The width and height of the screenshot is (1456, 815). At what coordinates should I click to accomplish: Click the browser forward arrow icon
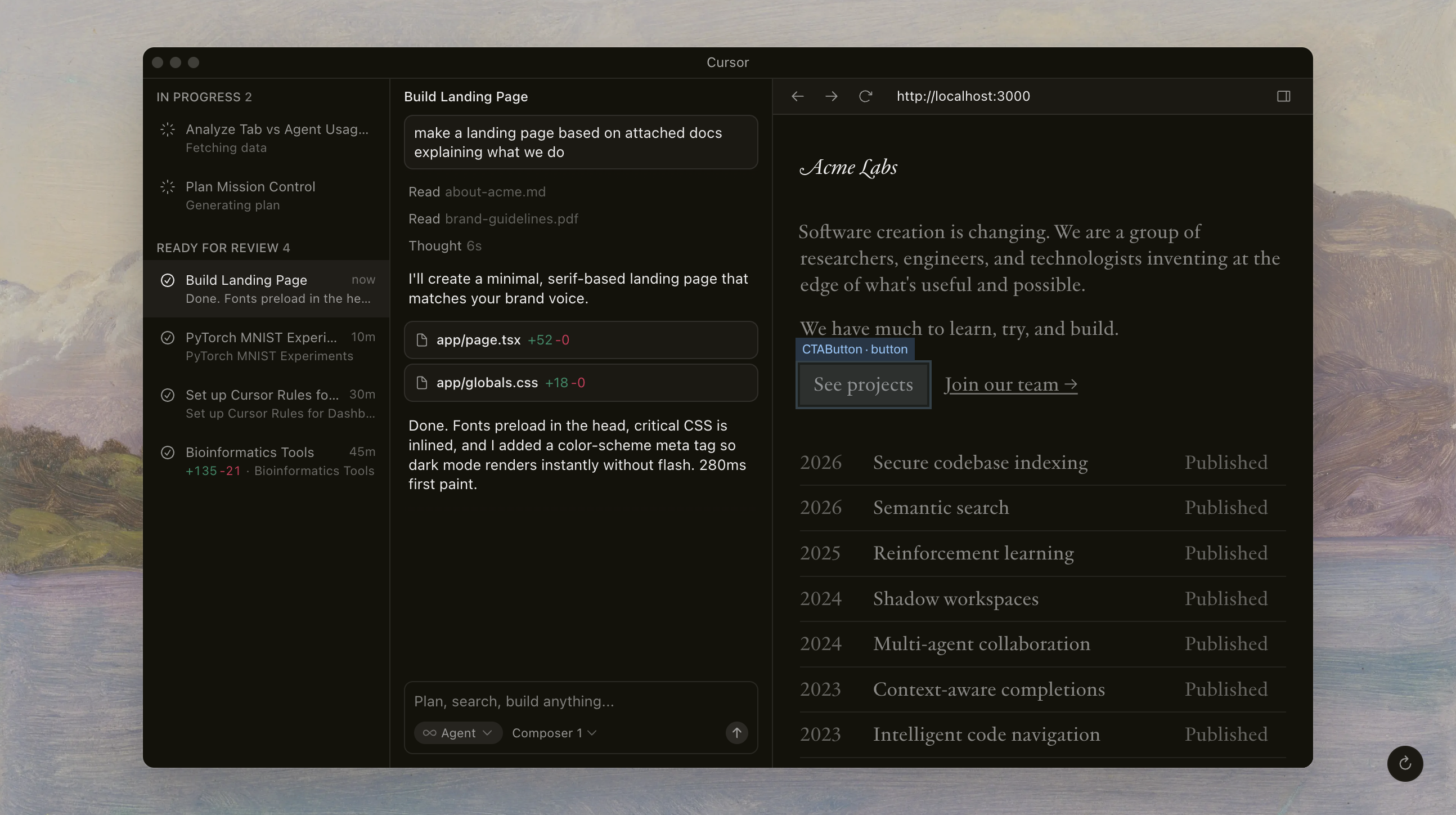click(831, 96)
